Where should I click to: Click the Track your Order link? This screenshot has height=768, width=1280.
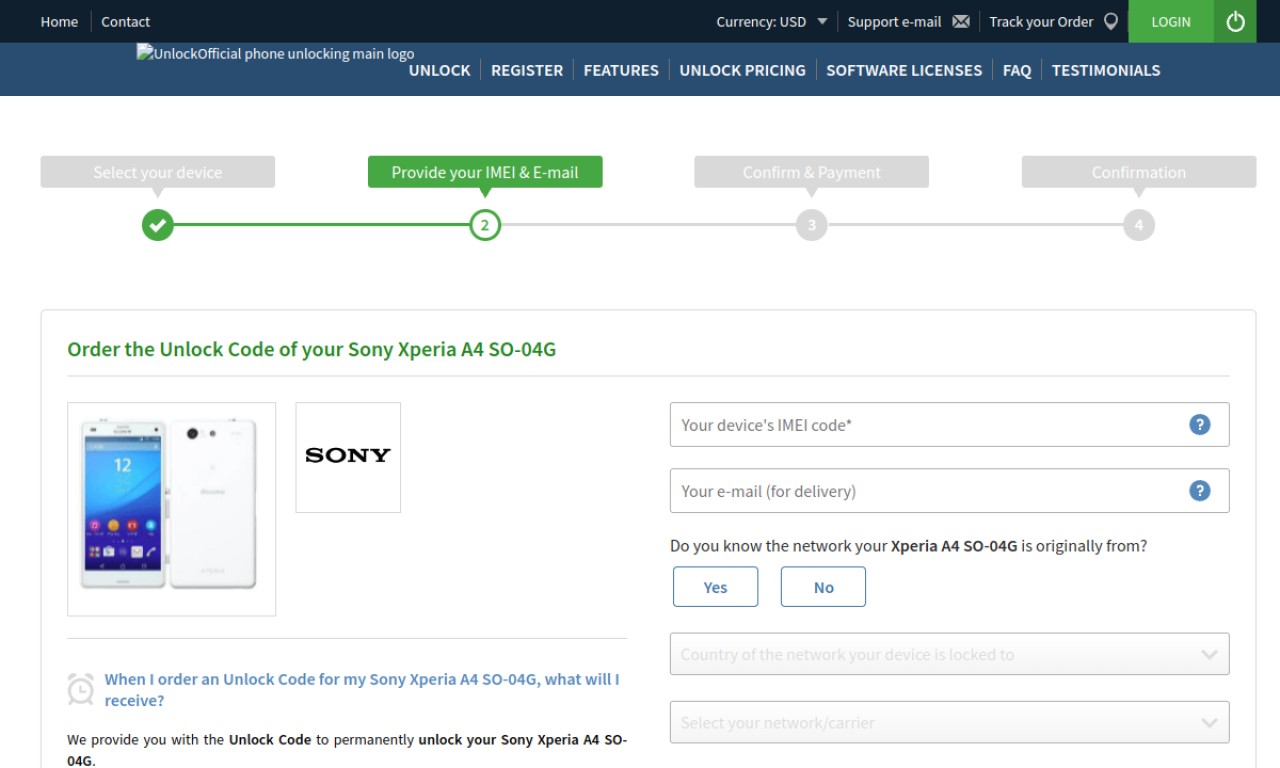[1041, 21]
